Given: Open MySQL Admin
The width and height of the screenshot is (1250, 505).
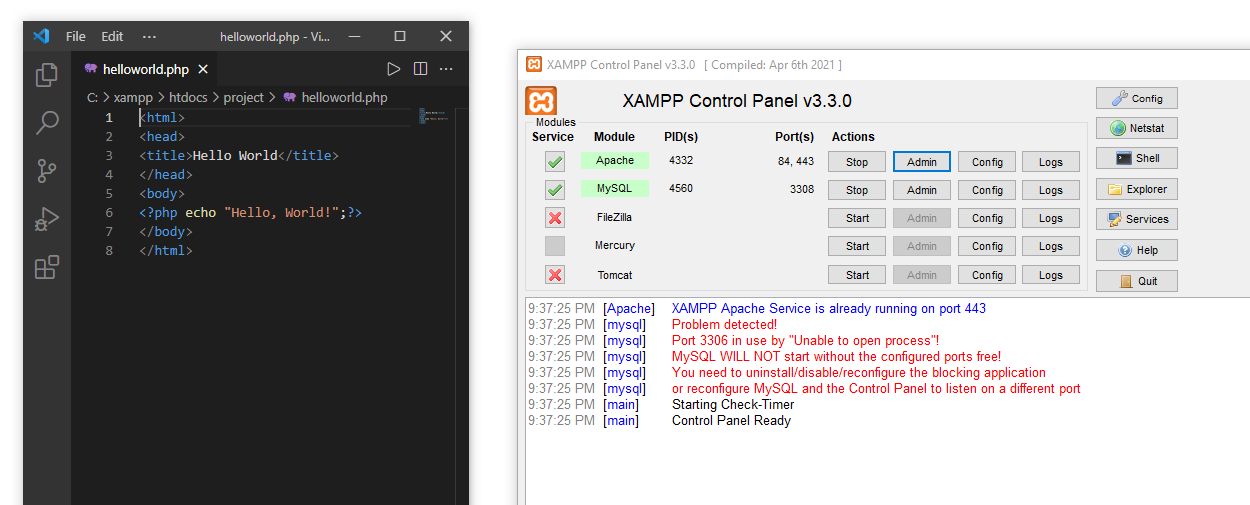Looking at the screenshot, I should point(921,190).
